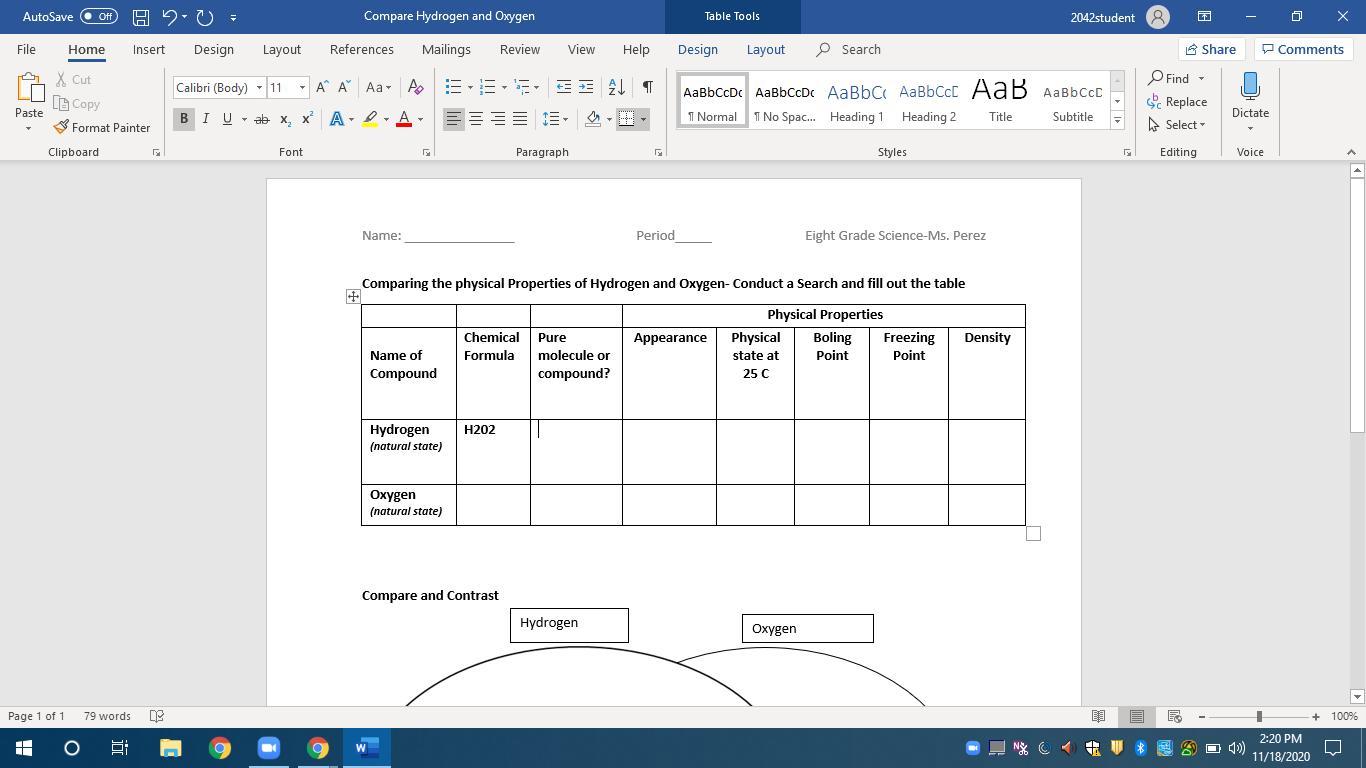Clear all formatting icon
Screen dimensions: 1366x768
point(416,87)
